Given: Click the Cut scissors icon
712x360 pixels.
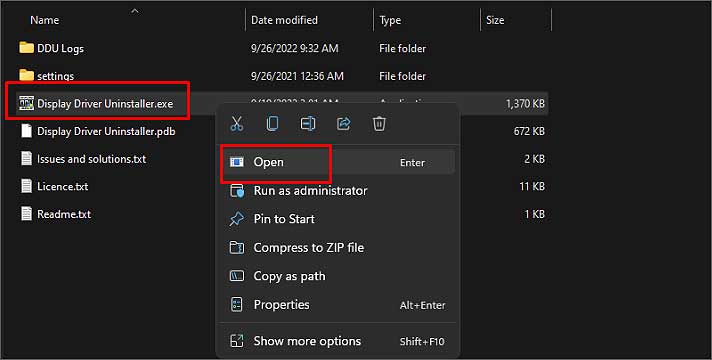Looking at the screenshot, I should 237,123.
